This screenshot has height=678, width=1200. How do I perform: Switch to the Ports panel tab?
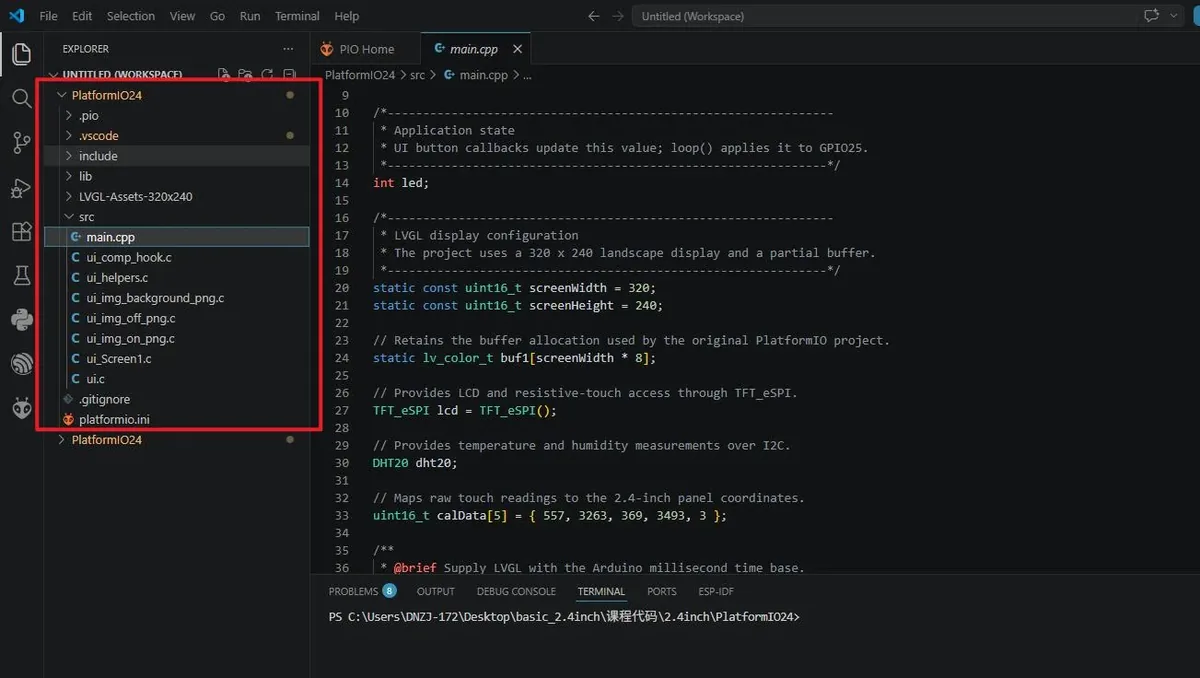pos(662,591)
